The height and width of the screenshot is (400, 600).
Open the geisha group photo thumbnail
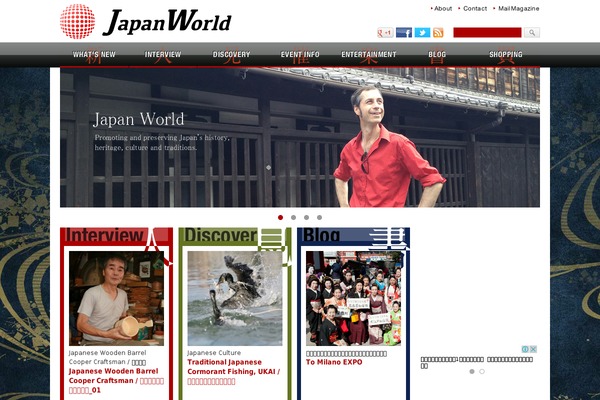point(354,299)
